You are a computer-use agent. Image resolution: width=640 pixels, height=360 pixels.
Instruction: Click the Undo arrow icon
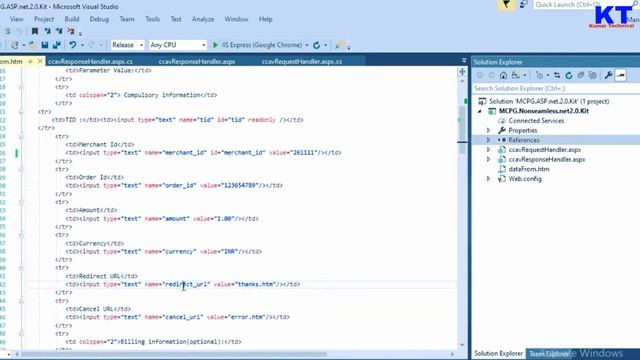pos(73,45)
